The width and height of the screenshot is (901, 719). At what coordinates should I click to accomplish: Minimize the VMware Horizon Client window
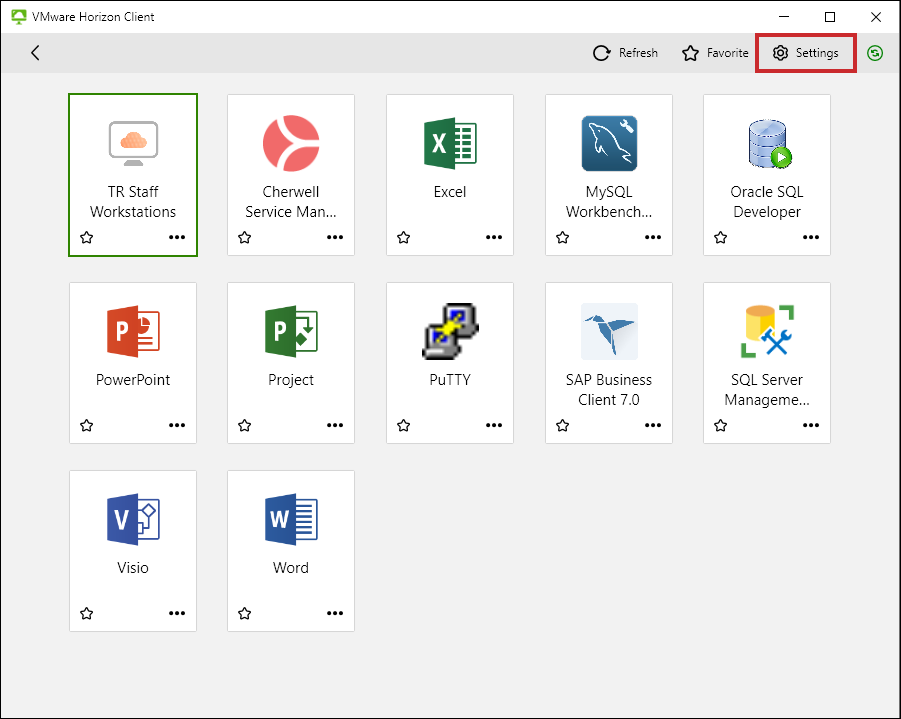pos(784,17)
